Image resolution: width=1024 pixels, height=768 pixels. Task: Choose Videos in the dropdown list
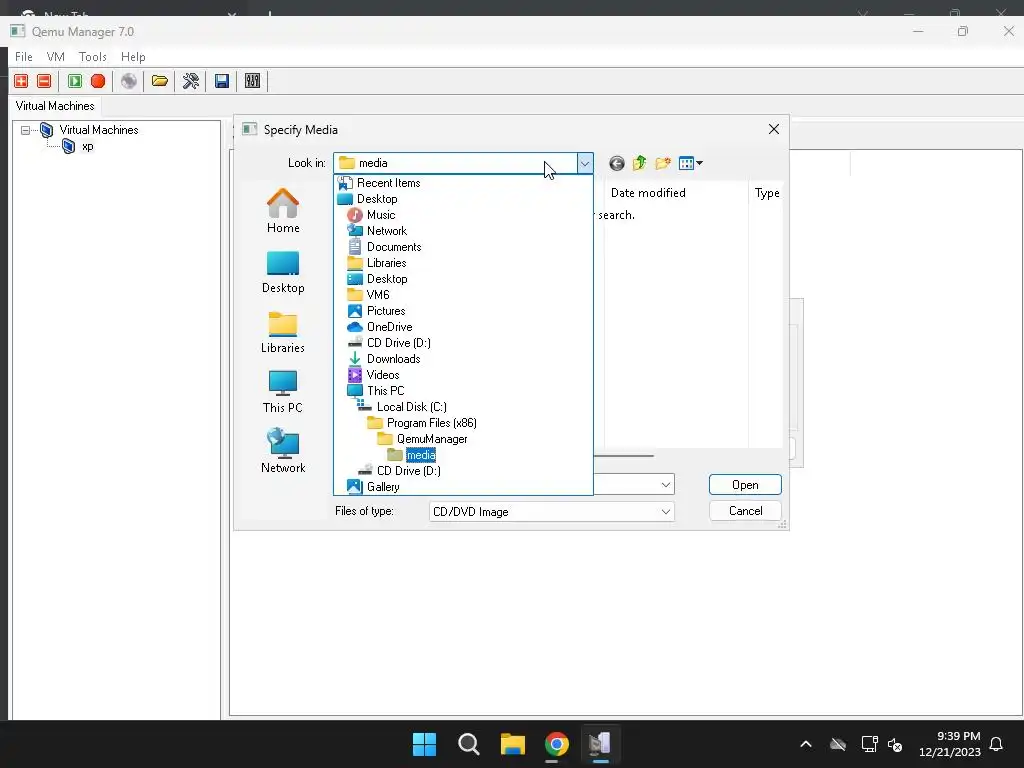coord(383,375)
